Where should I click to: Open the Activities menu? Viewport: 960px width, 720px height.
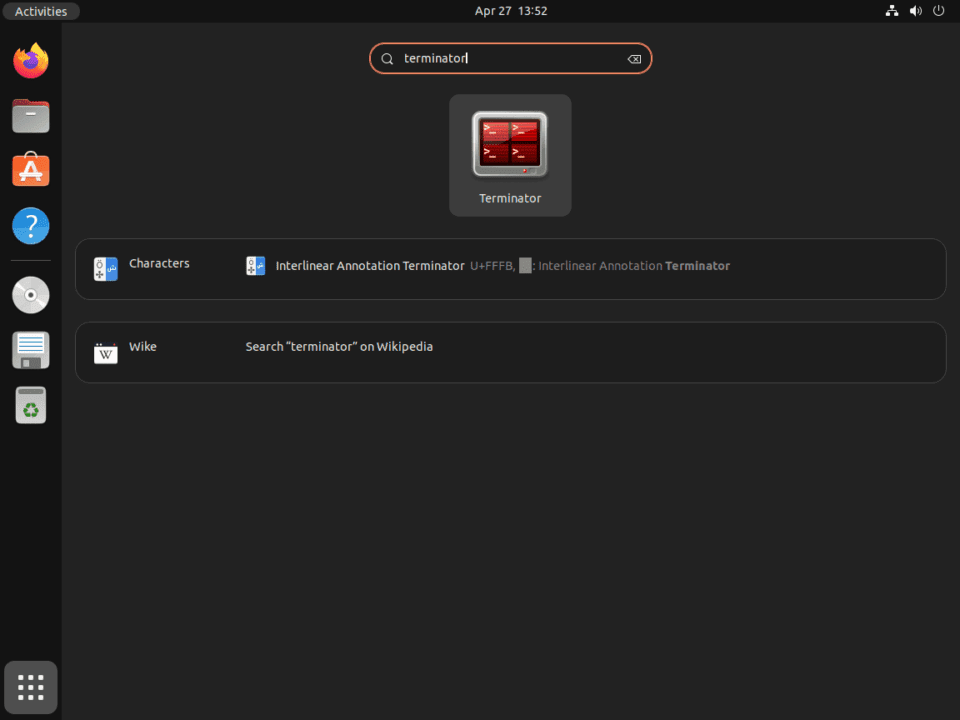coord(40,11)
